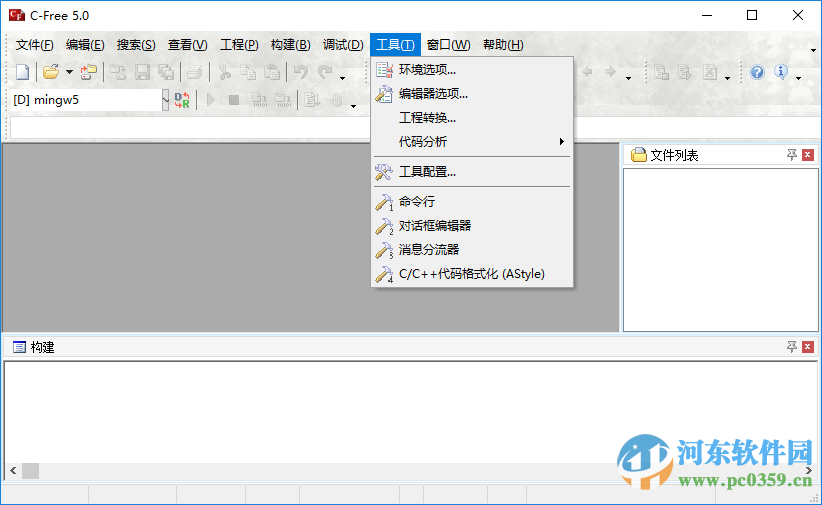Open navigation toolbar options arrow
This screenshot has width=822, height=505.
[628, 78]
